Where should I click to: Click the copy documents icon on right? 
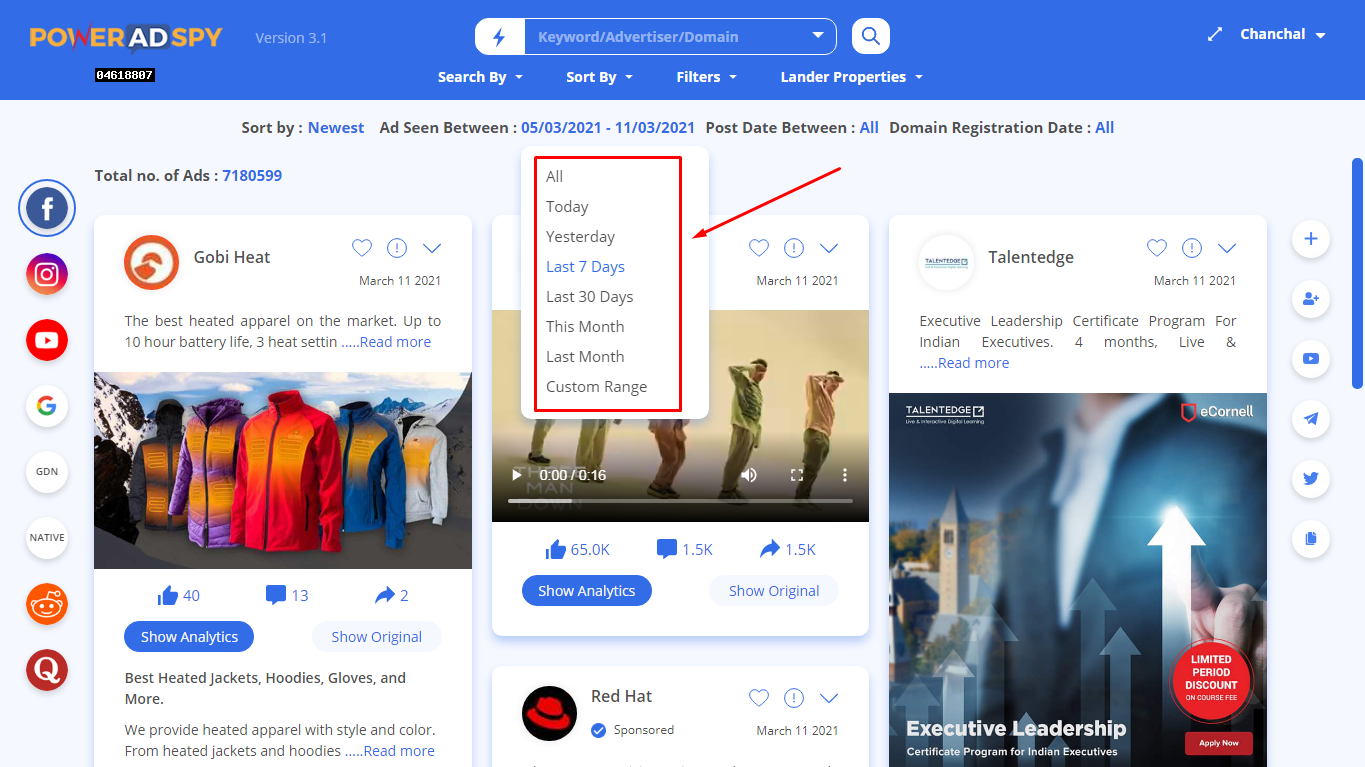click(1311, 539)
